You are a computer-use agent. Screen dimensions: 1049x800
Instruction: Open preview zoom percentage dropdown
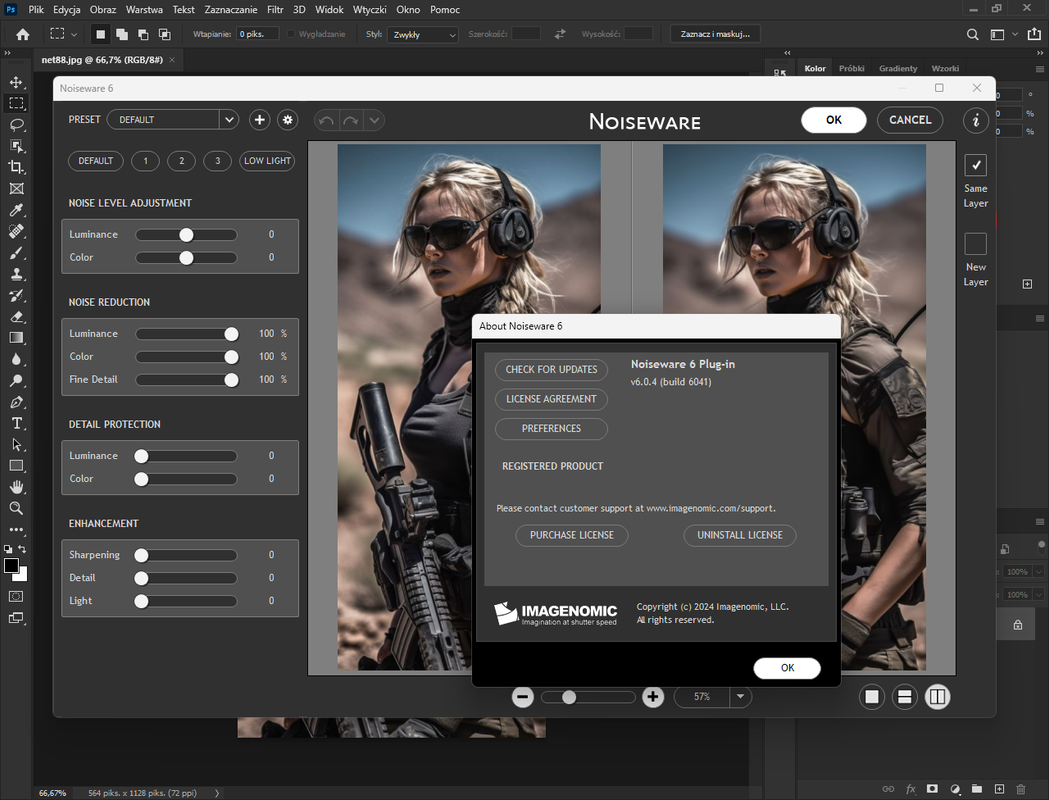(x=741, y=697)
